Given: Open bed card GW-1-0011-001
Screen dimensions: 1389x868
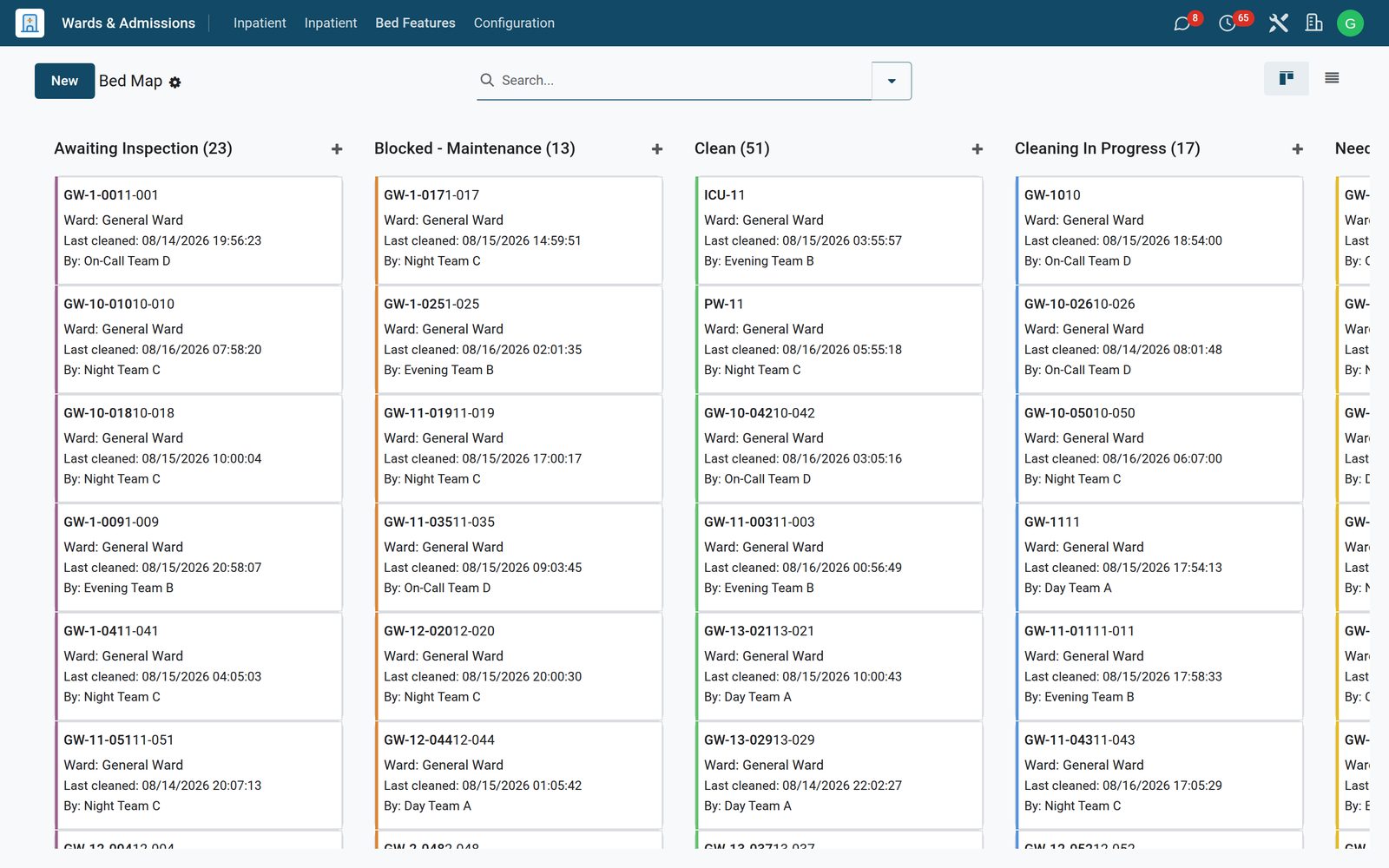Looking at the screenshot, I should pyautogui.click(x=199, y=230).
